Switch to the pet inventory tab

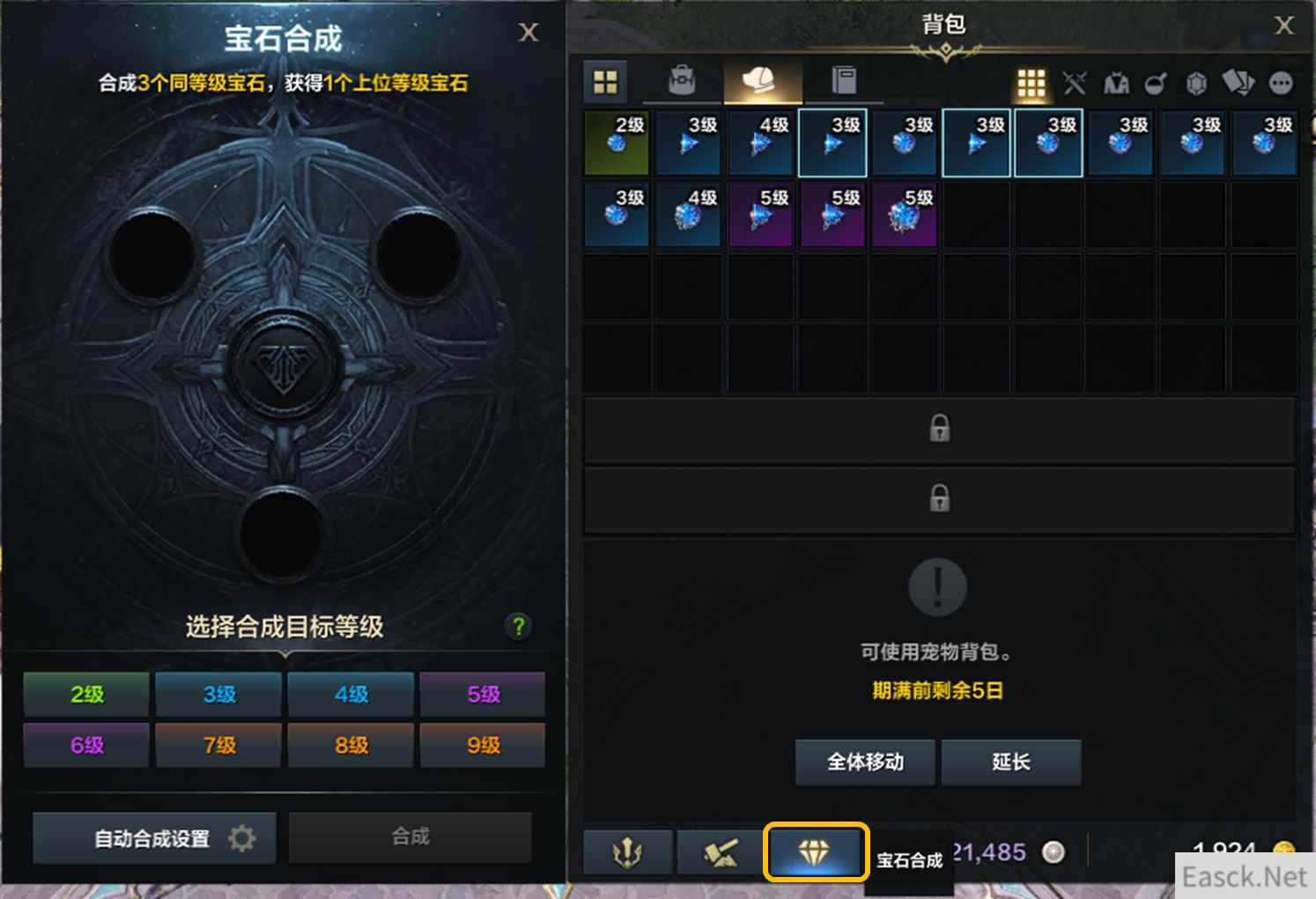763,81
